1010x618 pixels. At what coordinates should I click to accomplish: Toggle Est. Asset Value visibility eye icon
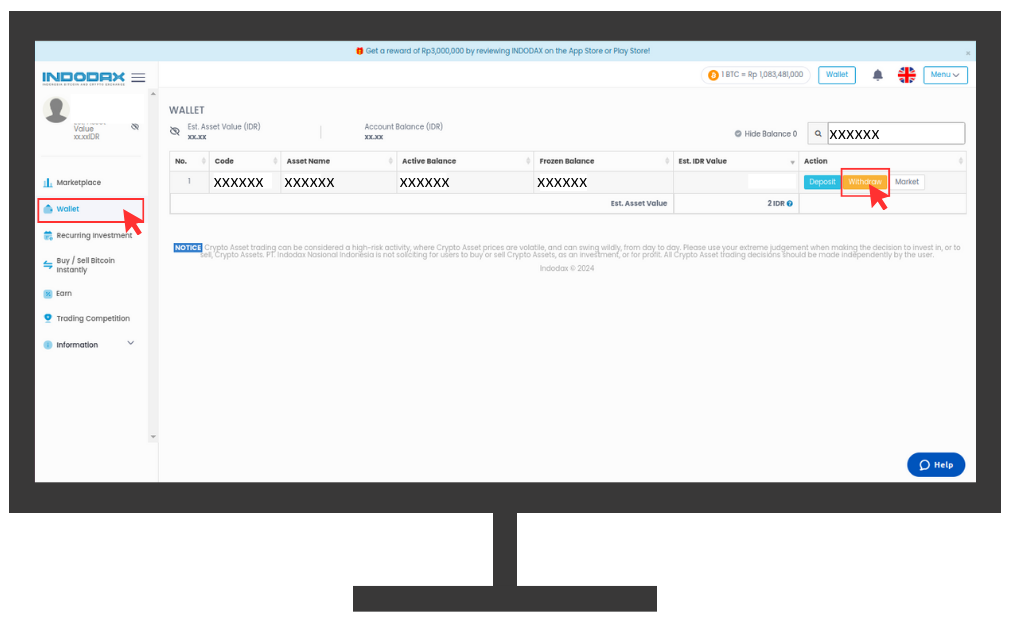coord(175,131)
